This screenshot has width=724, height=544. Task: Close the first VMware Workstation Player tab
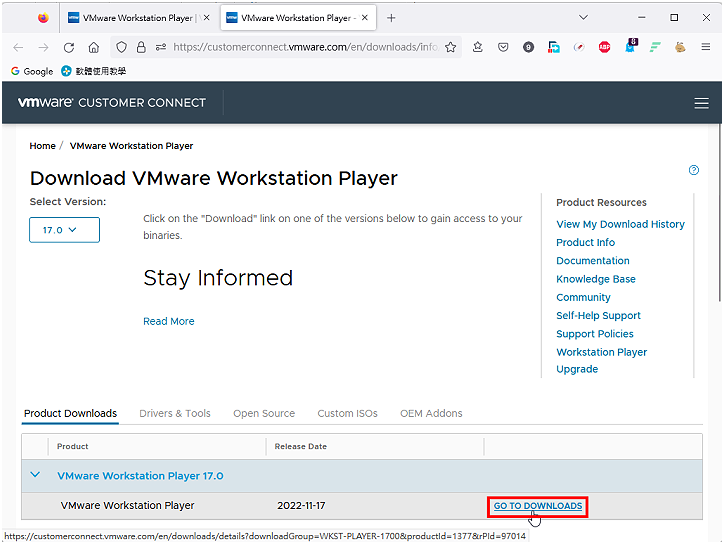206,18
